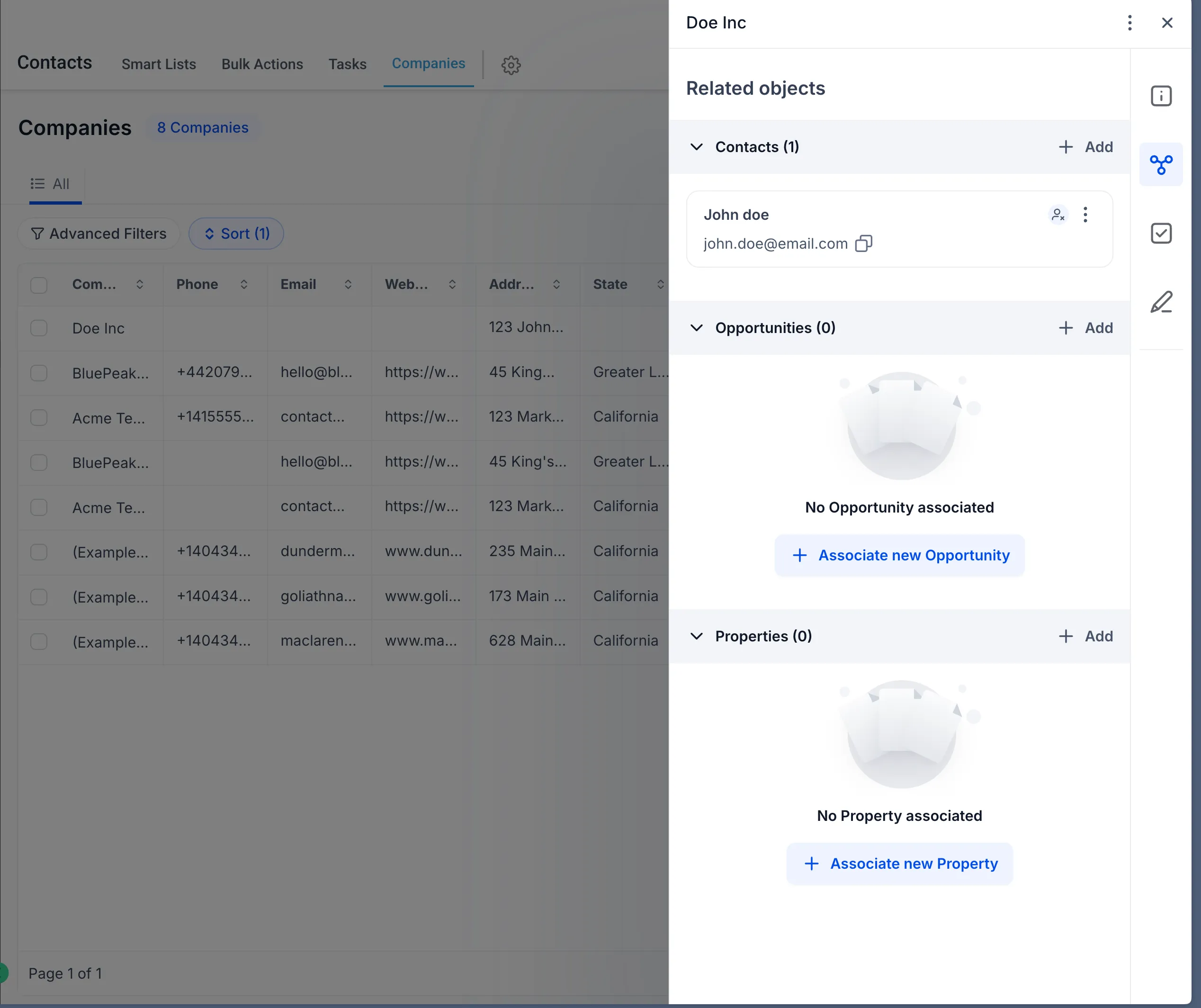Viewport: 1201px width, 1008px height.
Task: Open the three-dot menu on John doe card
Action: (x=1085, y=215)
